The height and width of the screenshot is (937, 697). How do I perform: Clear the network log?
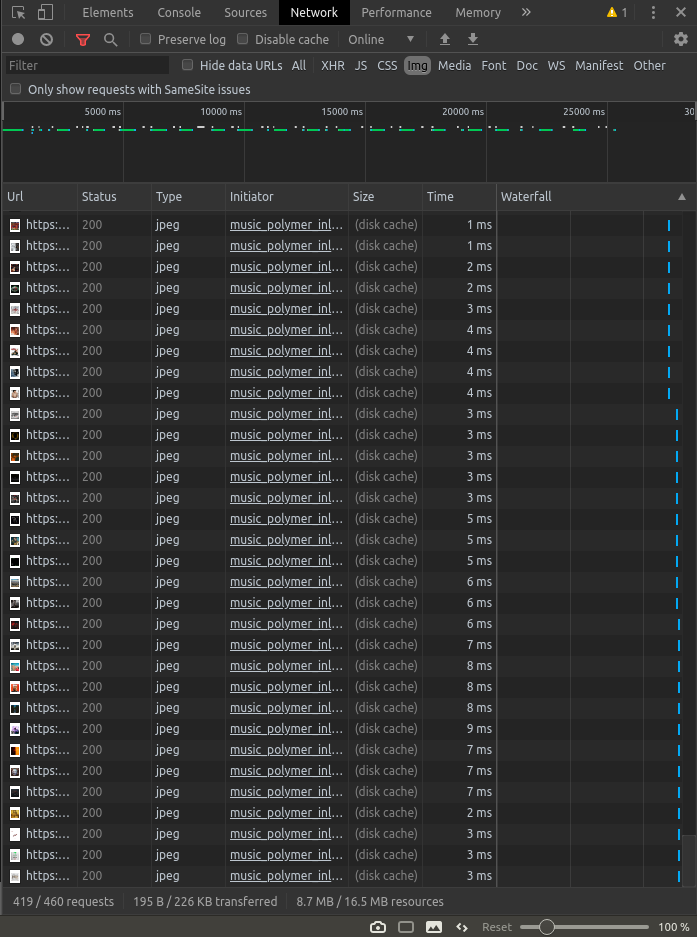point(46,40)
